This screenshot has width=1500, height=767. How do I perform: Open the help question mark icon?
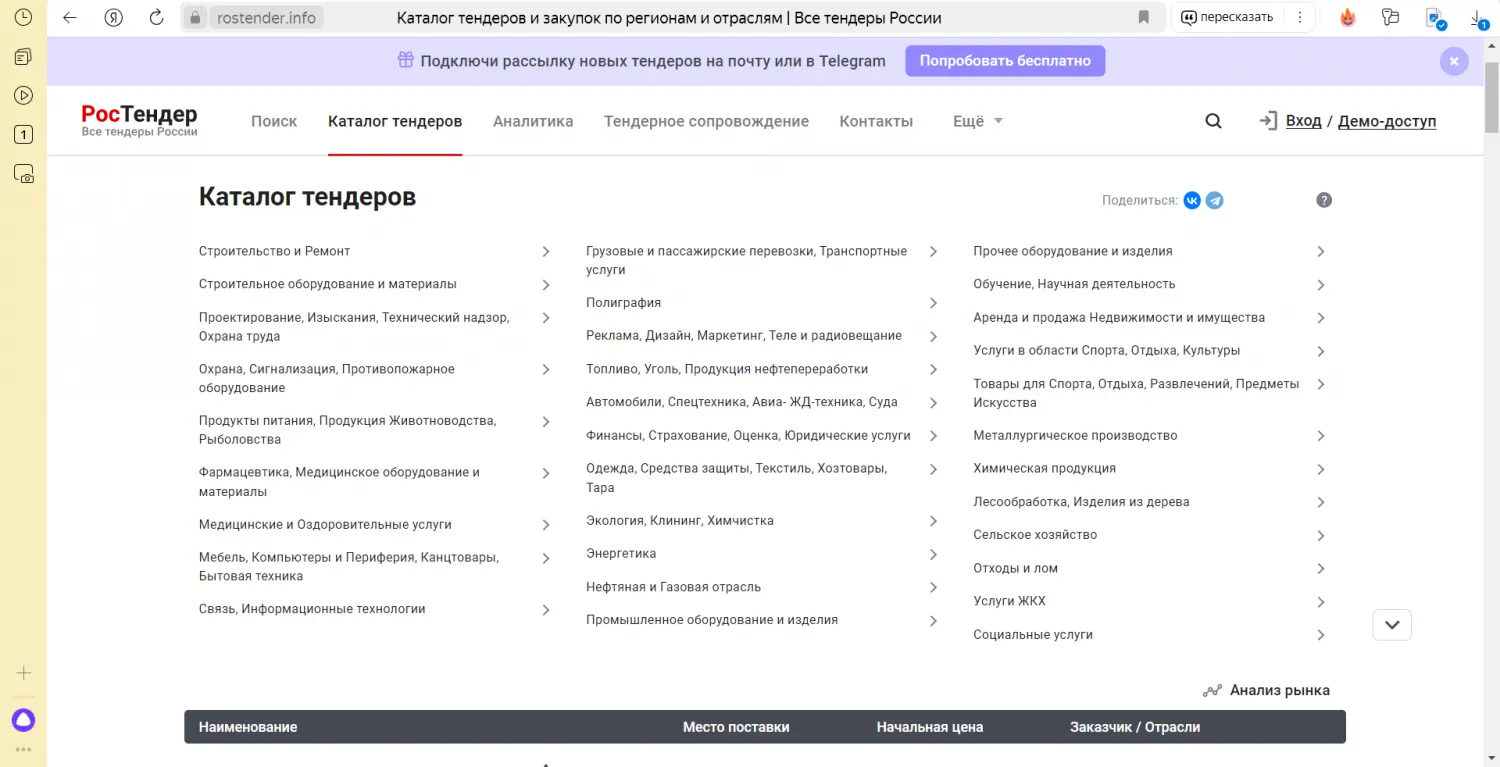(x=1324, y=200)
